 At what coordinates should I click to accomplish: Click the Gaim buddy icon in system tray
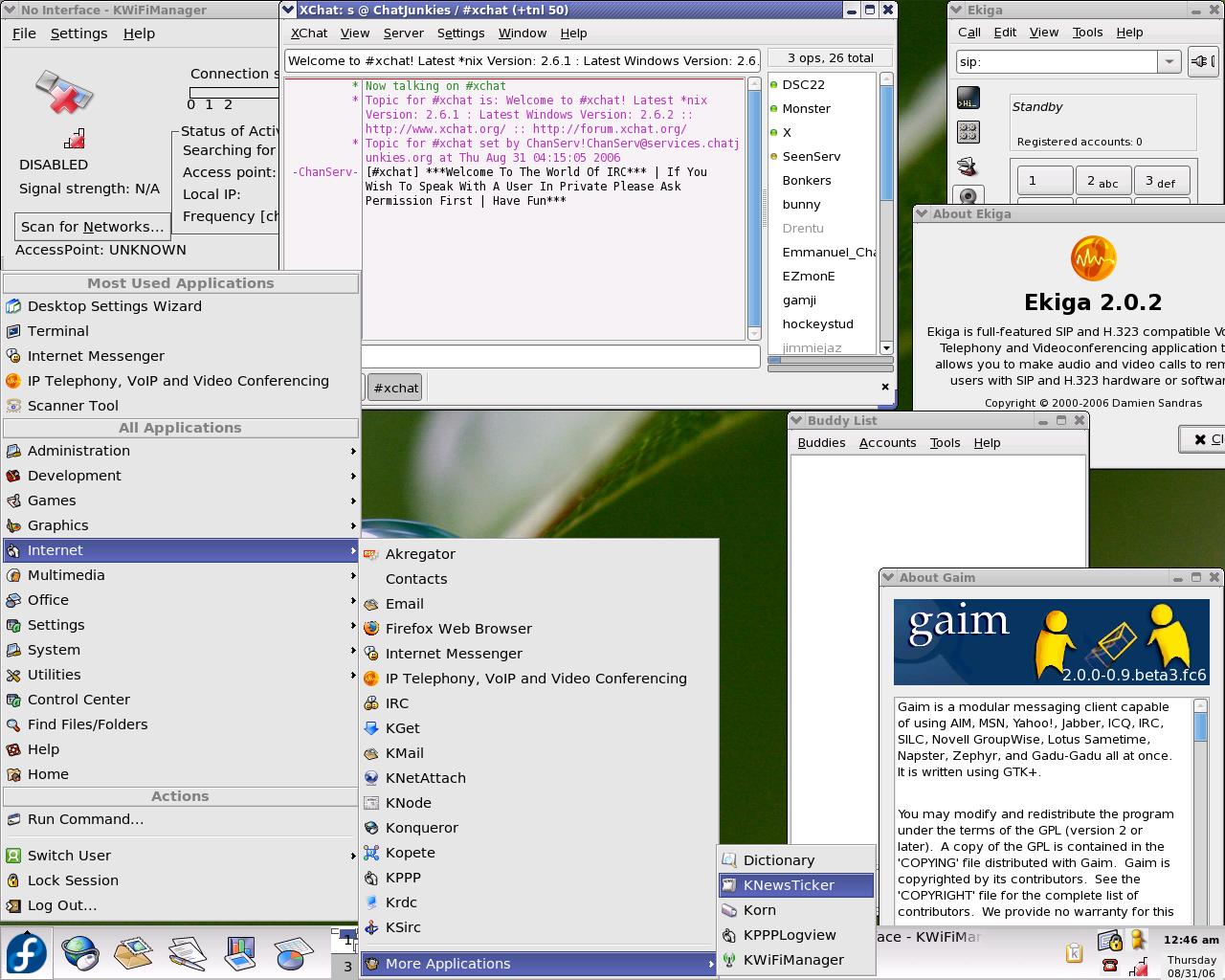(1138, 940)
